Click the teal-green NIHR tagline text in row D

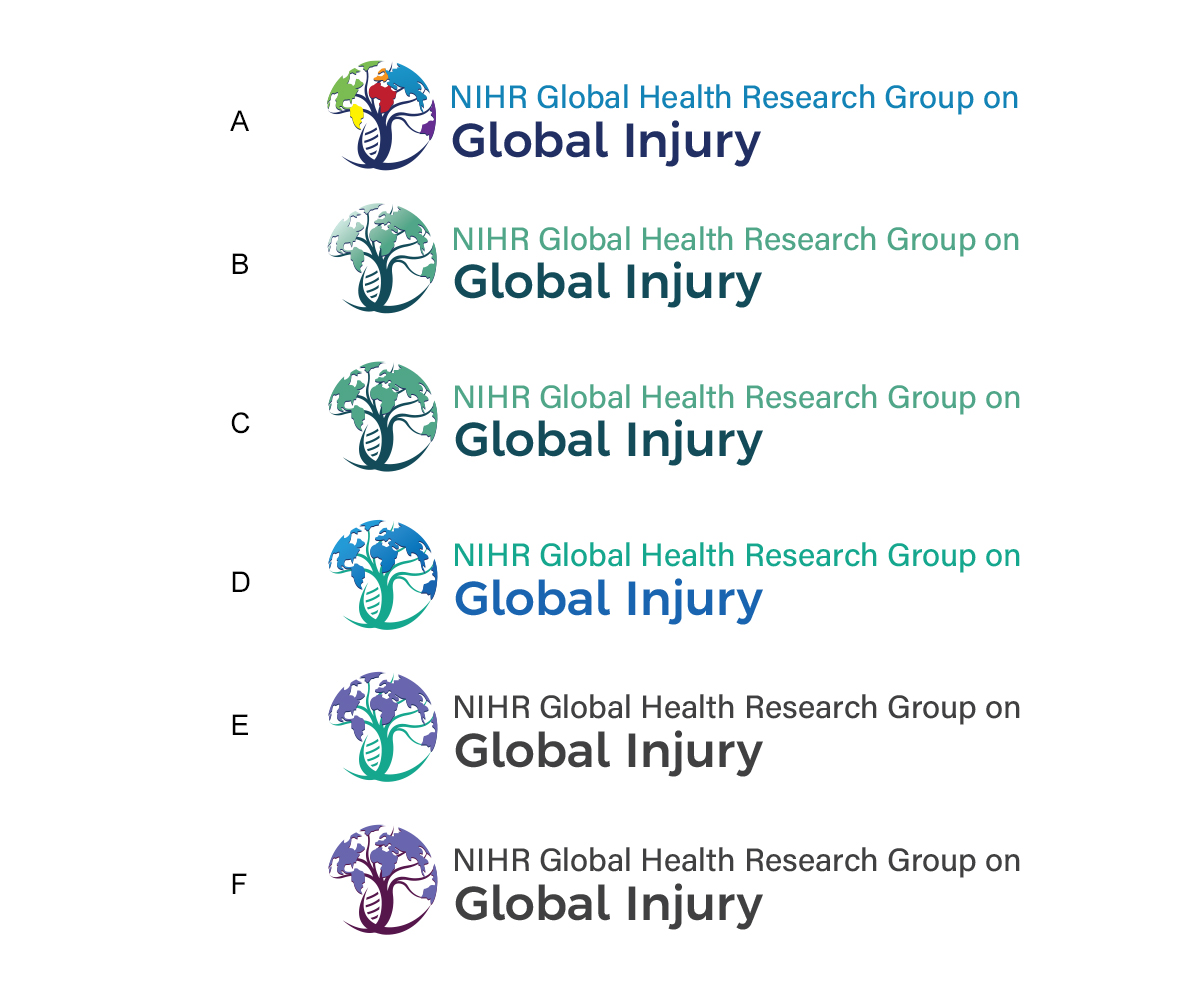pyautogui.click(x=737, y=556)
